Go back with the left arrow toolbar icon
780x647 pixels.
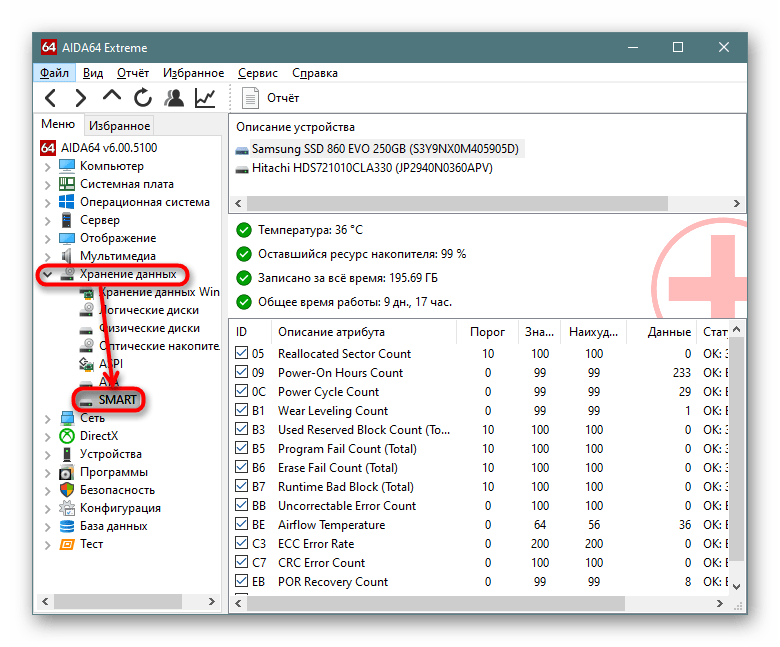coord(51,98)
